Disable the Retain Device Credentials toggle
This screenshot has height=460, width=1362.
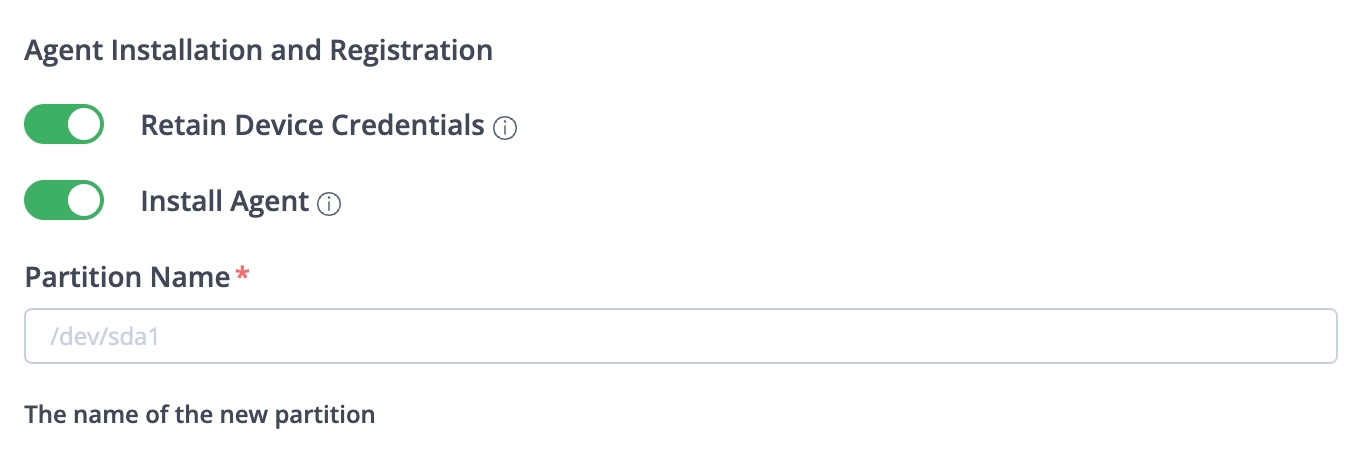[64, 125]
